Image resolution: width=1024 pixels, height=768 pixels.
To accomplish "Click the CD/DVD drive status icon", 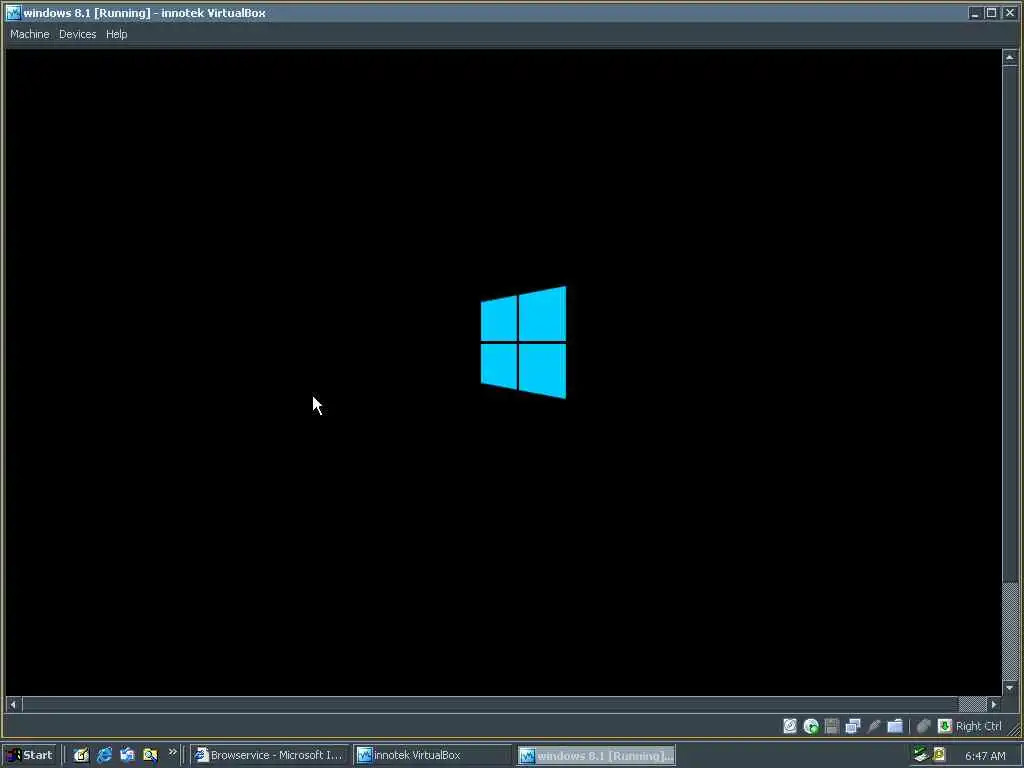I will point(810,726).
